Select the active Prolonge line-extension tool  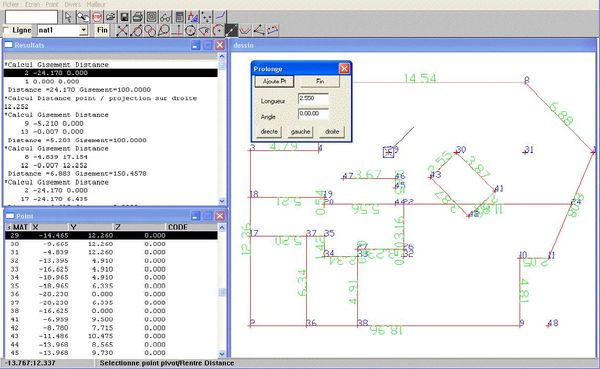point(232,30)
